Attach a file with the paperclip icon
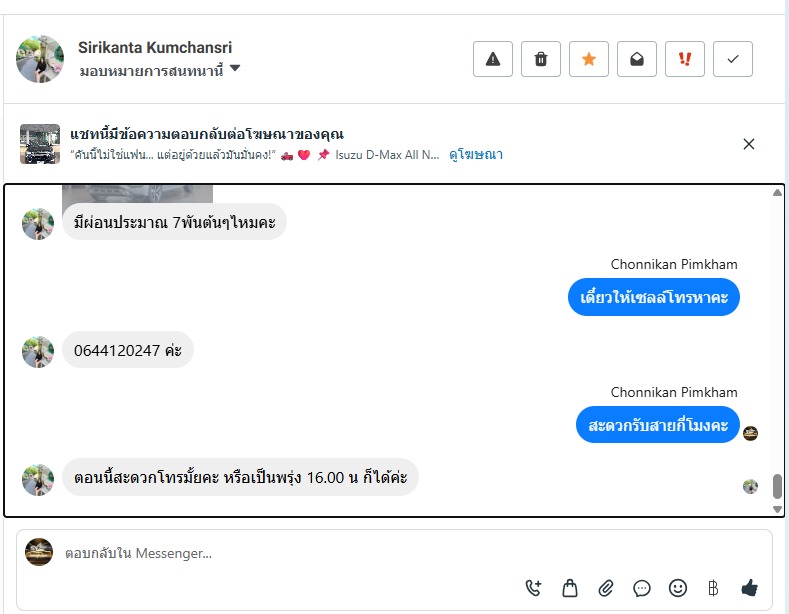Viewport: 789px width, 614px height. click(606, 588)
